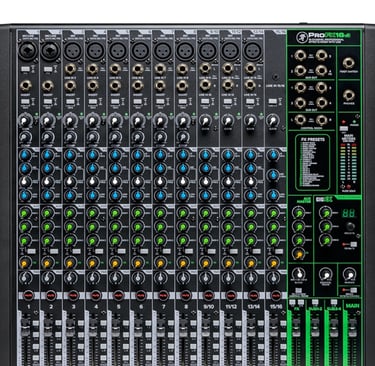Toggle the FX mute switch by the display
Viewport: 375px width, 366px height.
point(353,245)
